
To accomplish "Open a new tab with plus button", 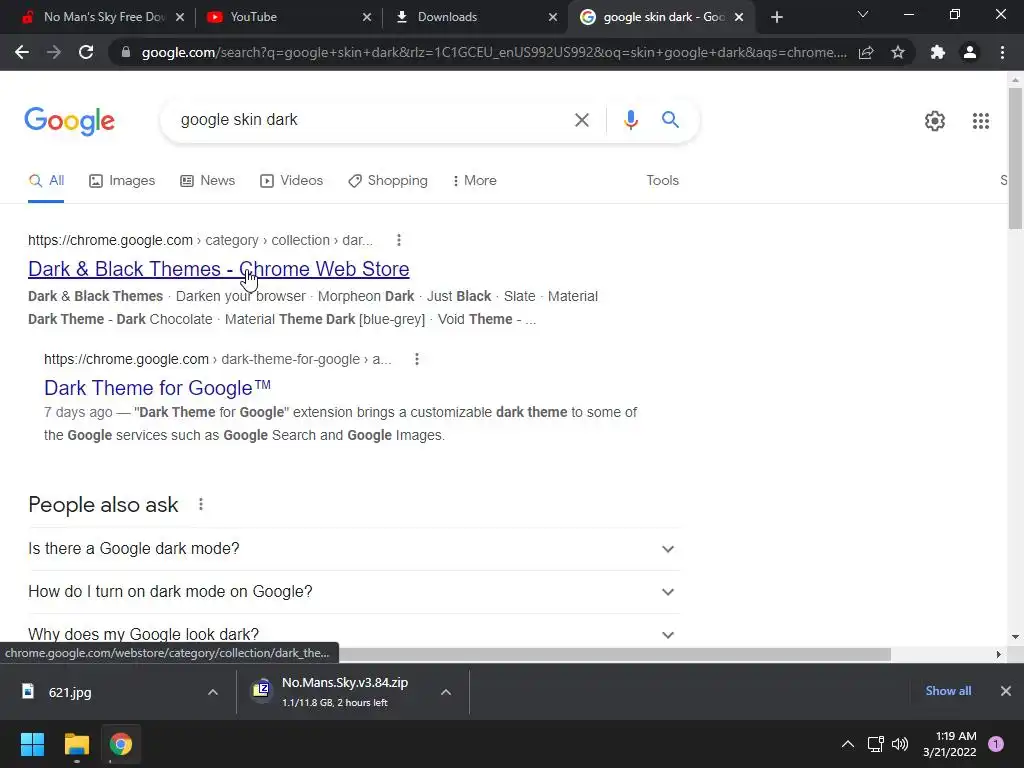I will pyautogui.click(x=776, y=17).
